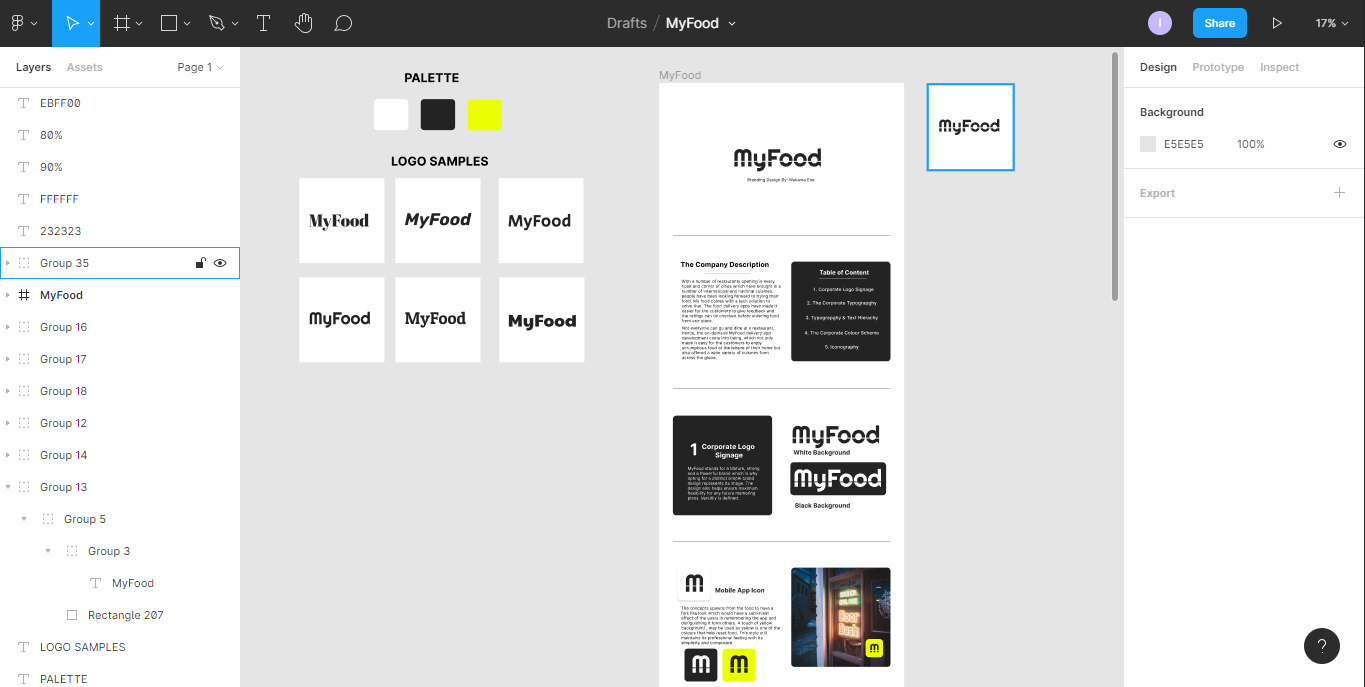Open the Page 1 dropdown
Viewport: 1365px width, 687px height.
200,67
